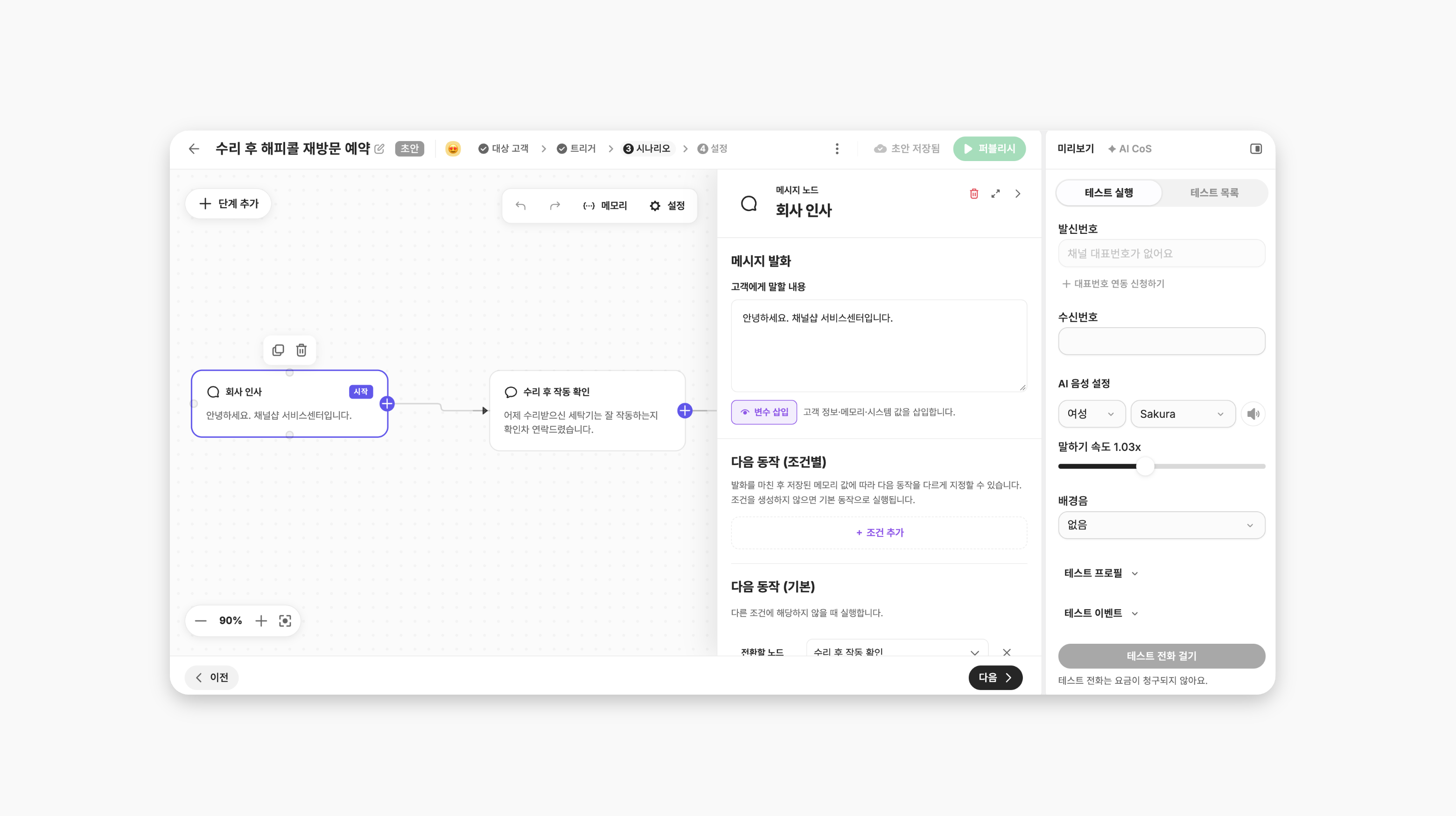Open the AI CoS tab
The image size is (1456, 816).
(1129, 149)
